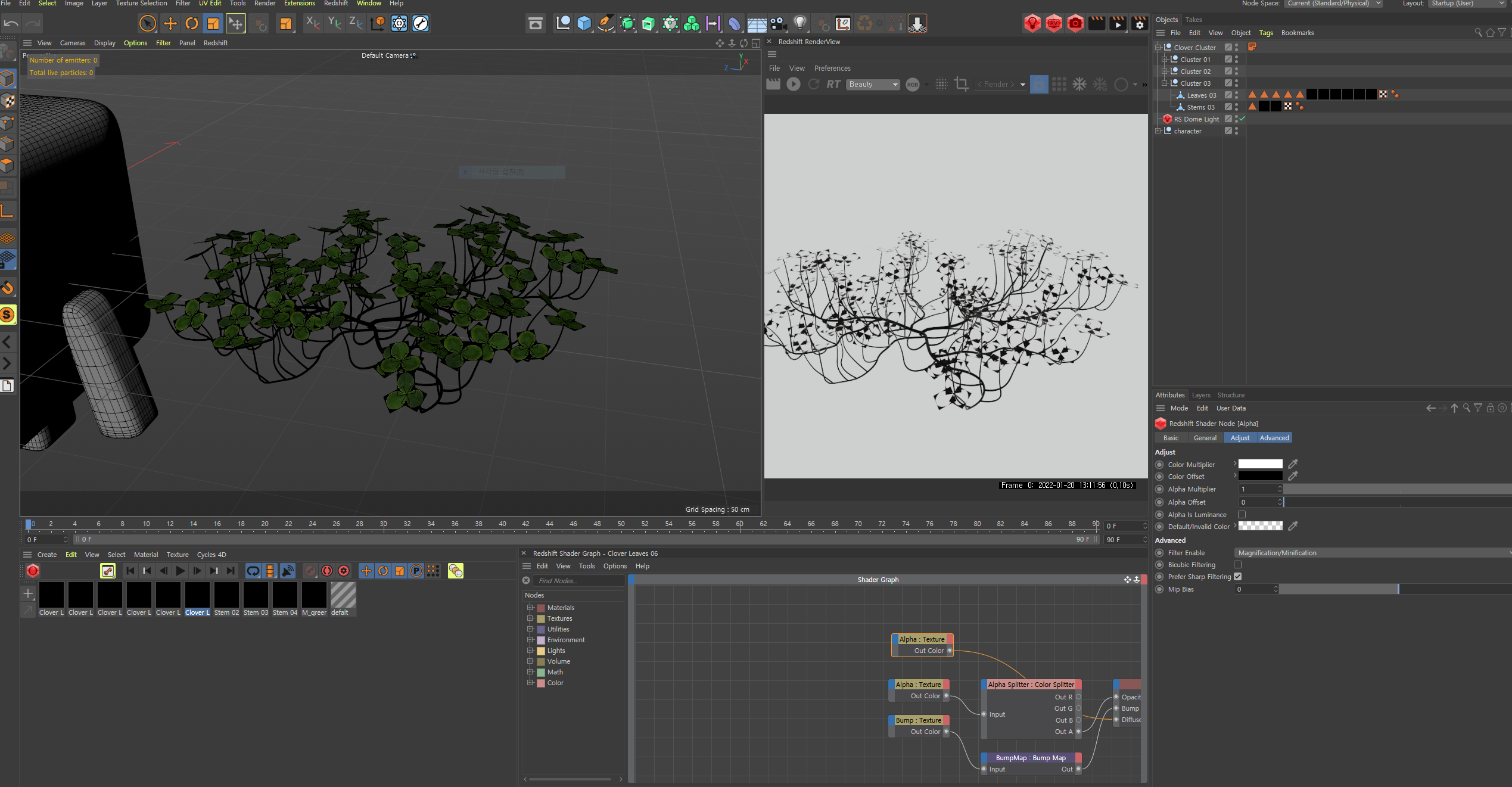Click the Undo arrow icon
Image resolution: width=1512 pixels, height=787 pixels.
11,23
